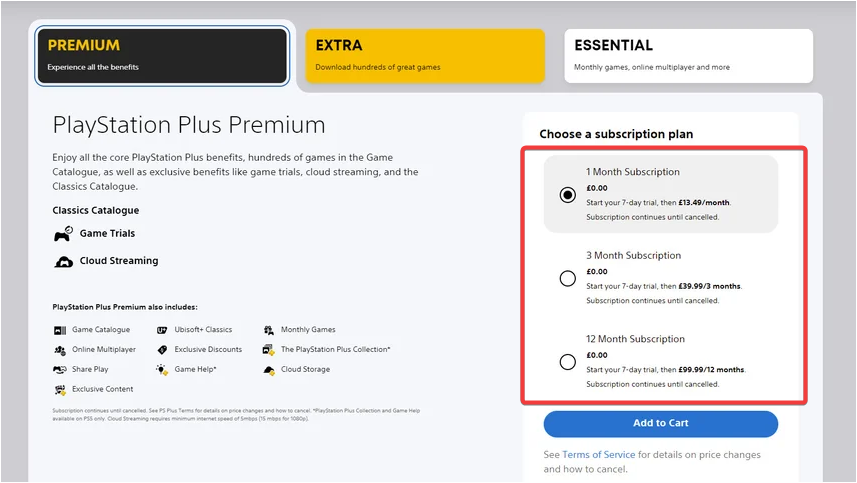Image resolution: width=857 pixels, height=483 pixels.
Task: Switch to the Essential tier tab
Action: pyautogui.click(x=689, y=56)
